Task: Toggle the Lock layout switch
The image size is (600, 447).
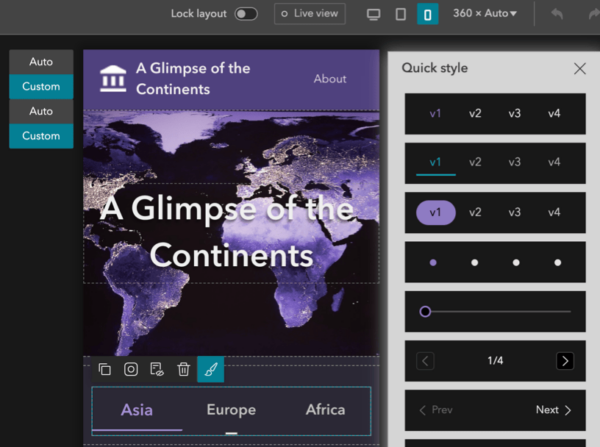Action: (x=246, y=14)
